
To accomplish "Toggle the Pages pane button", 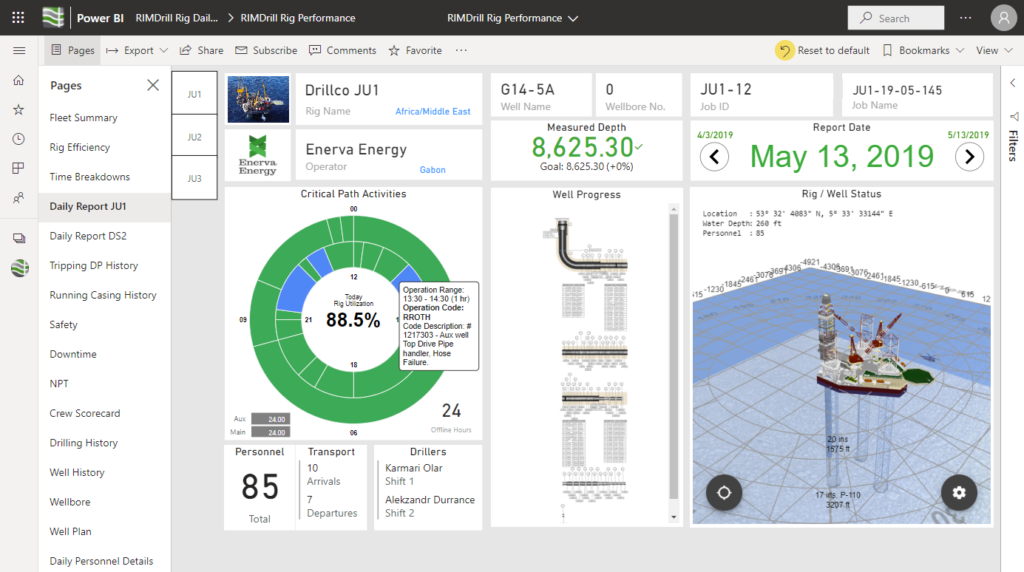I will tap(72, 50).
